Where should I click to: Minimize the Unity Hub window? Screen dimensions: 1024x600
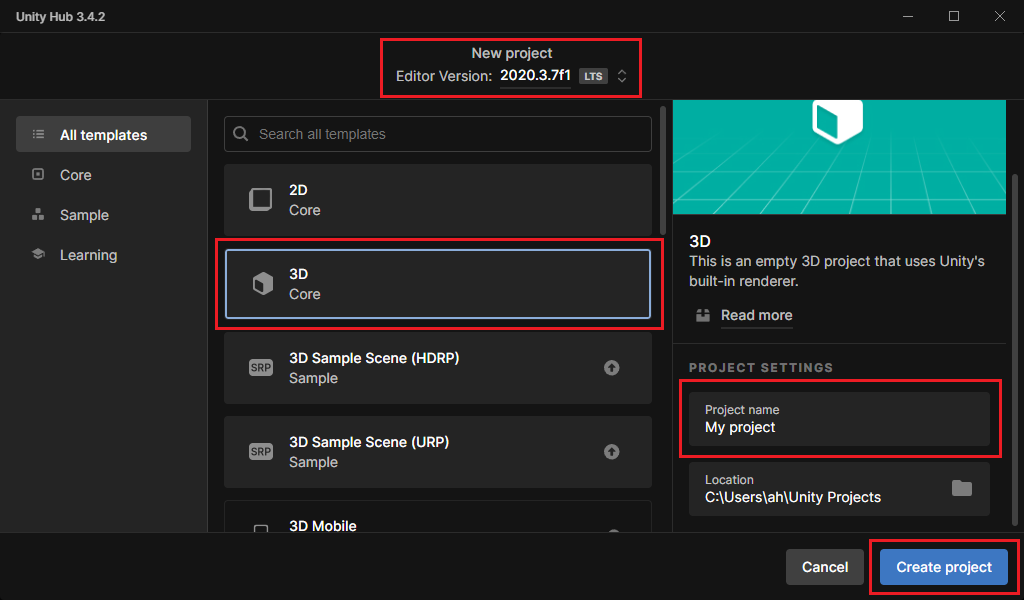pos(908,16)
